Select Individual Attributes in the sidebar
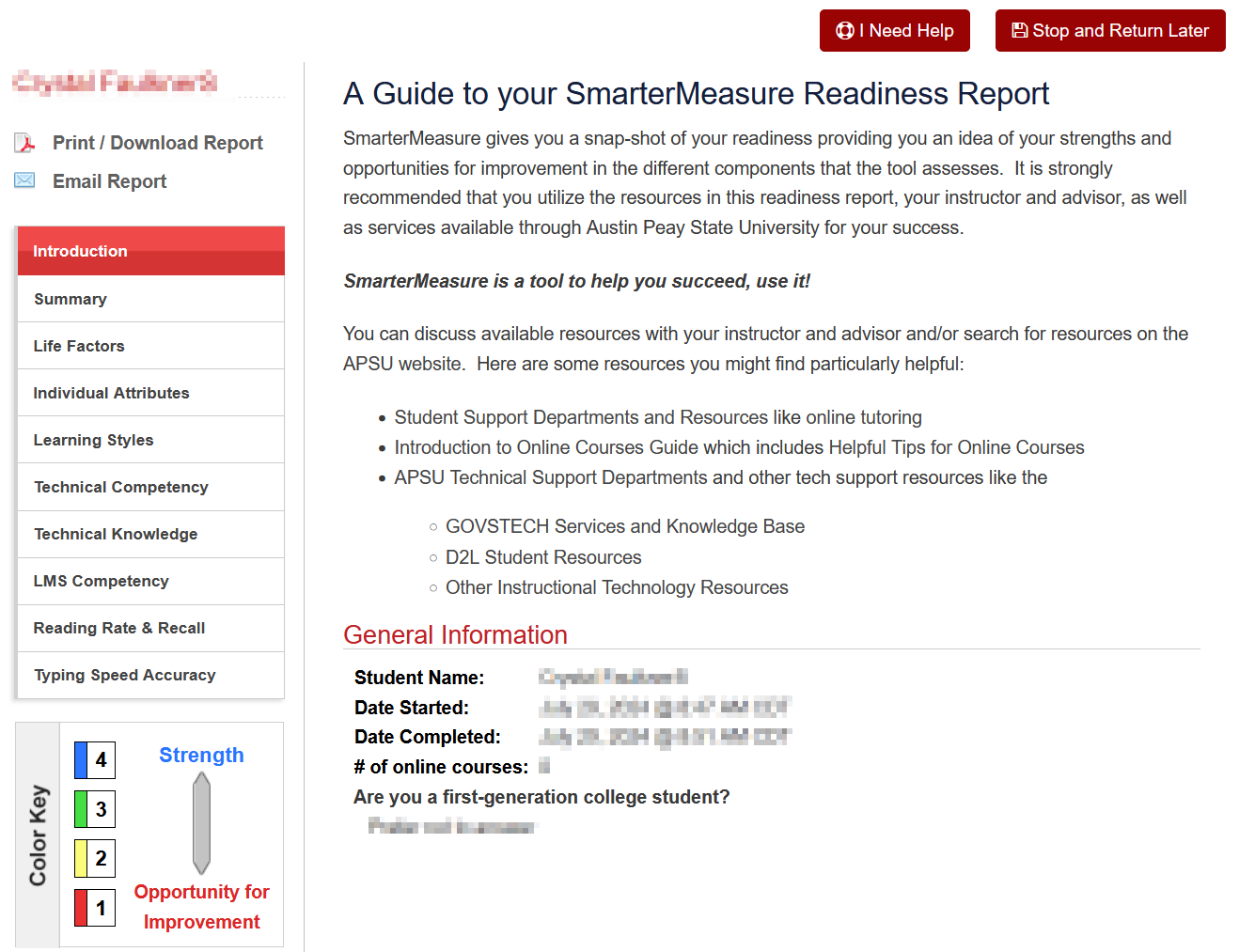 [x=150, y=393]
